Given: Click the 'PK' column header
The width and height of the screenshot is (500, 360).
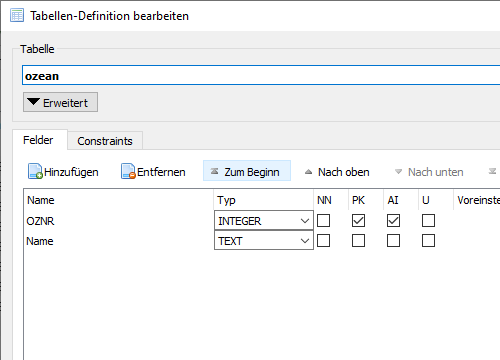Looking at the screenshot, I should coord(366,200).
